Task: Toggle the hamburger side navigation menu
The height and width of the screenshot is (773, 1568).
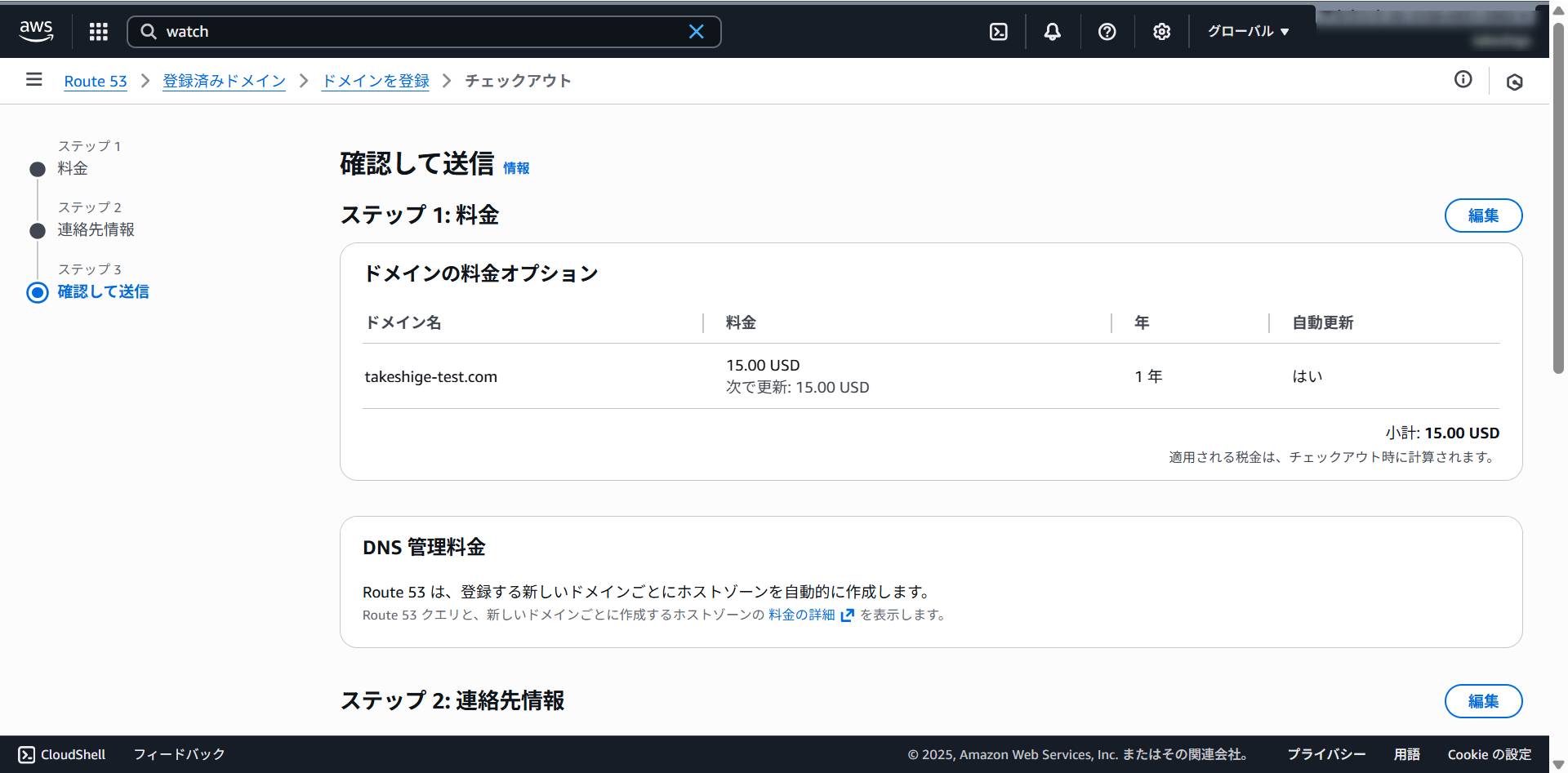Action: [34, 79]
